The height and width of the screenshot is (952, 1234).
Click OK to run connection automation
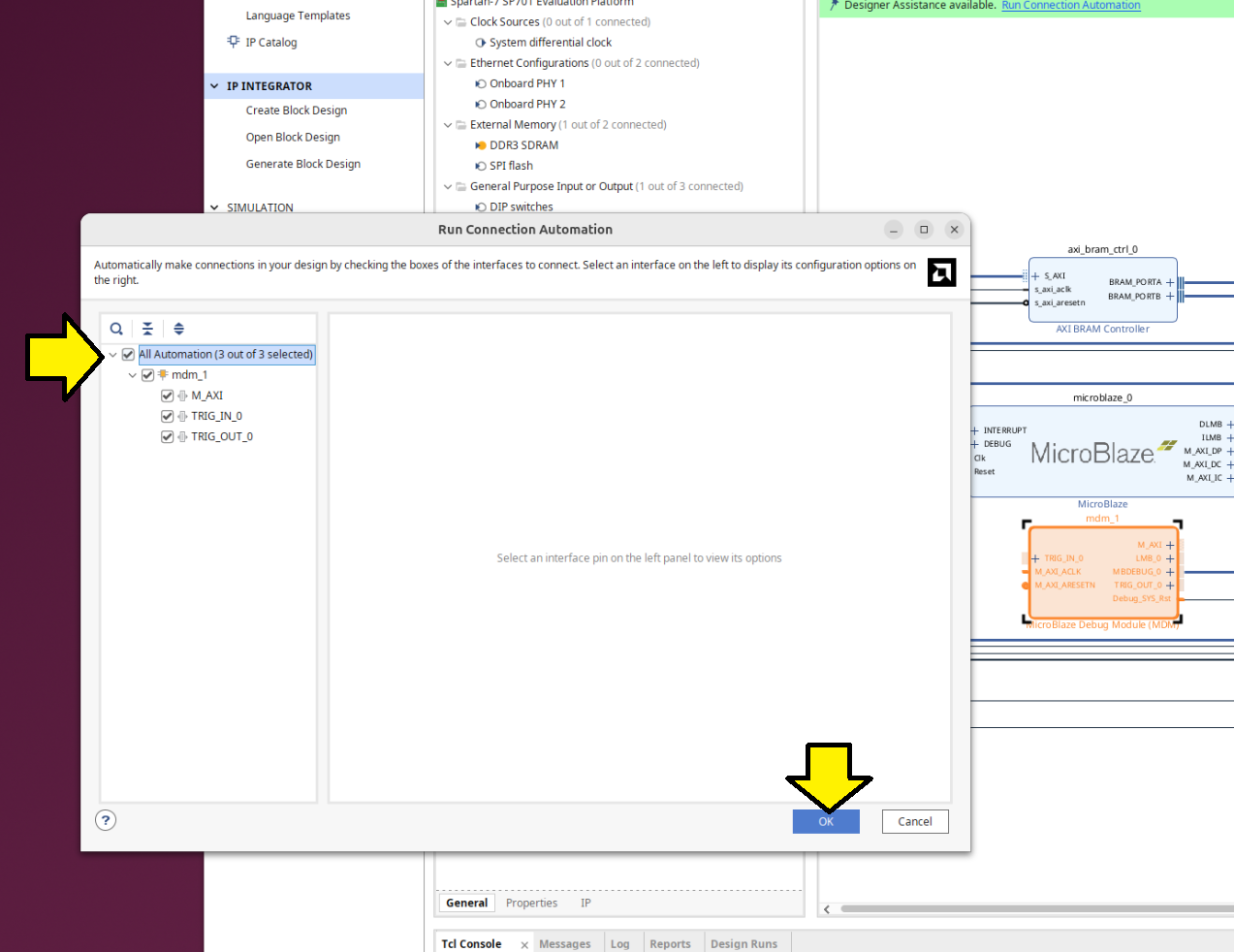click(x=826, y=820)
